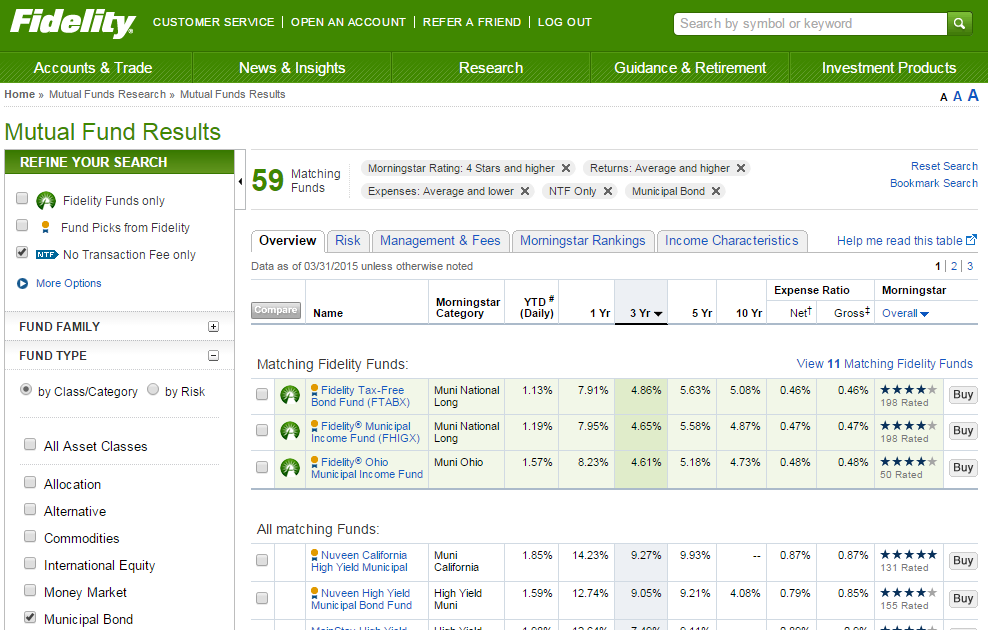988x630 pixels.
Task: Open the Guidance & Retirement menu
Action: (690, 68)
